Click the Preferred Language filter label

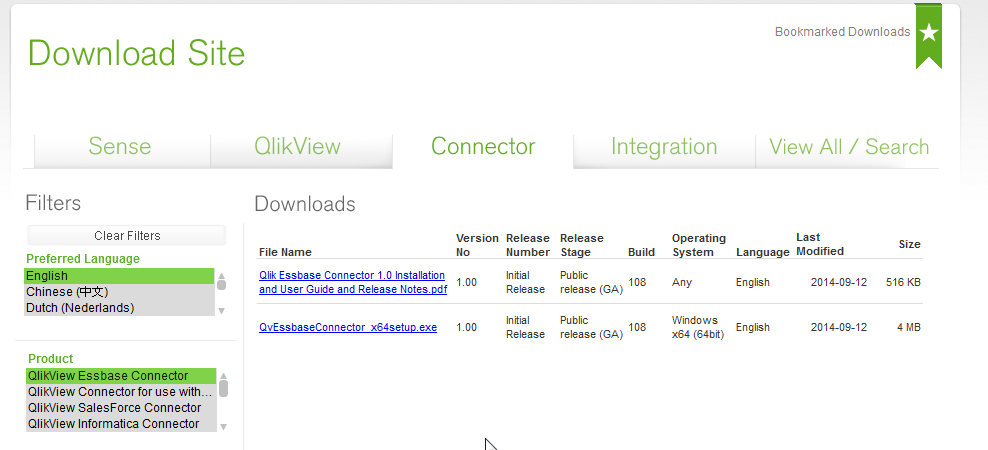pyautogui.click(x=83, y=259)
